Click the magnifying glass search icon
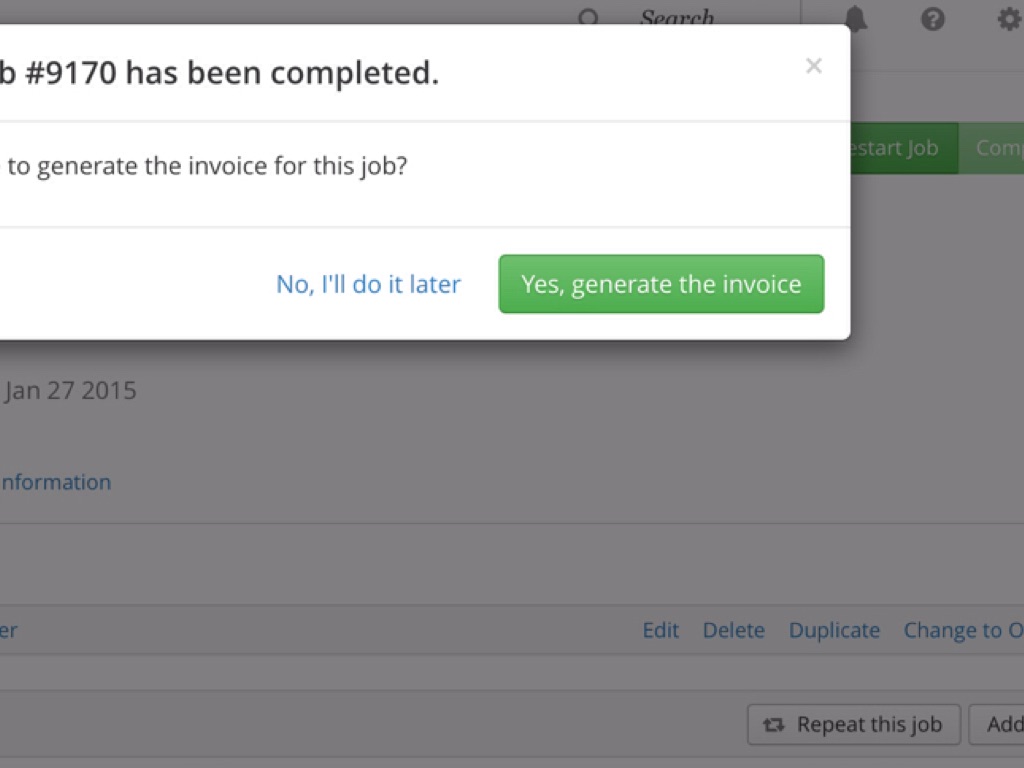The height and width of the screenshot is (768, 1024). (x=588, y=18)
